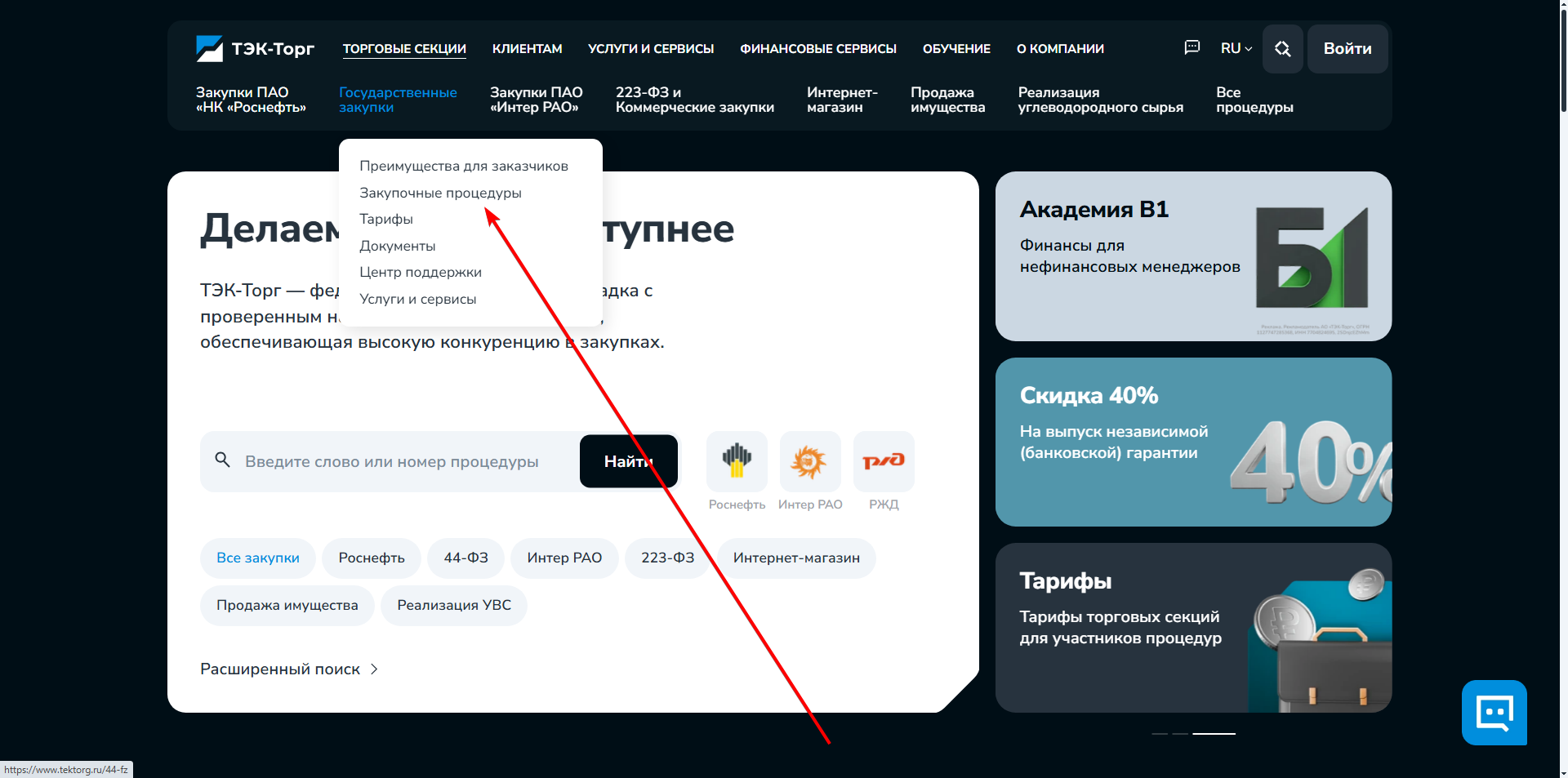Select 223-ФЗ и Коммерческие закупки section
The image size is (1568, 778).
tap(695, 100)
